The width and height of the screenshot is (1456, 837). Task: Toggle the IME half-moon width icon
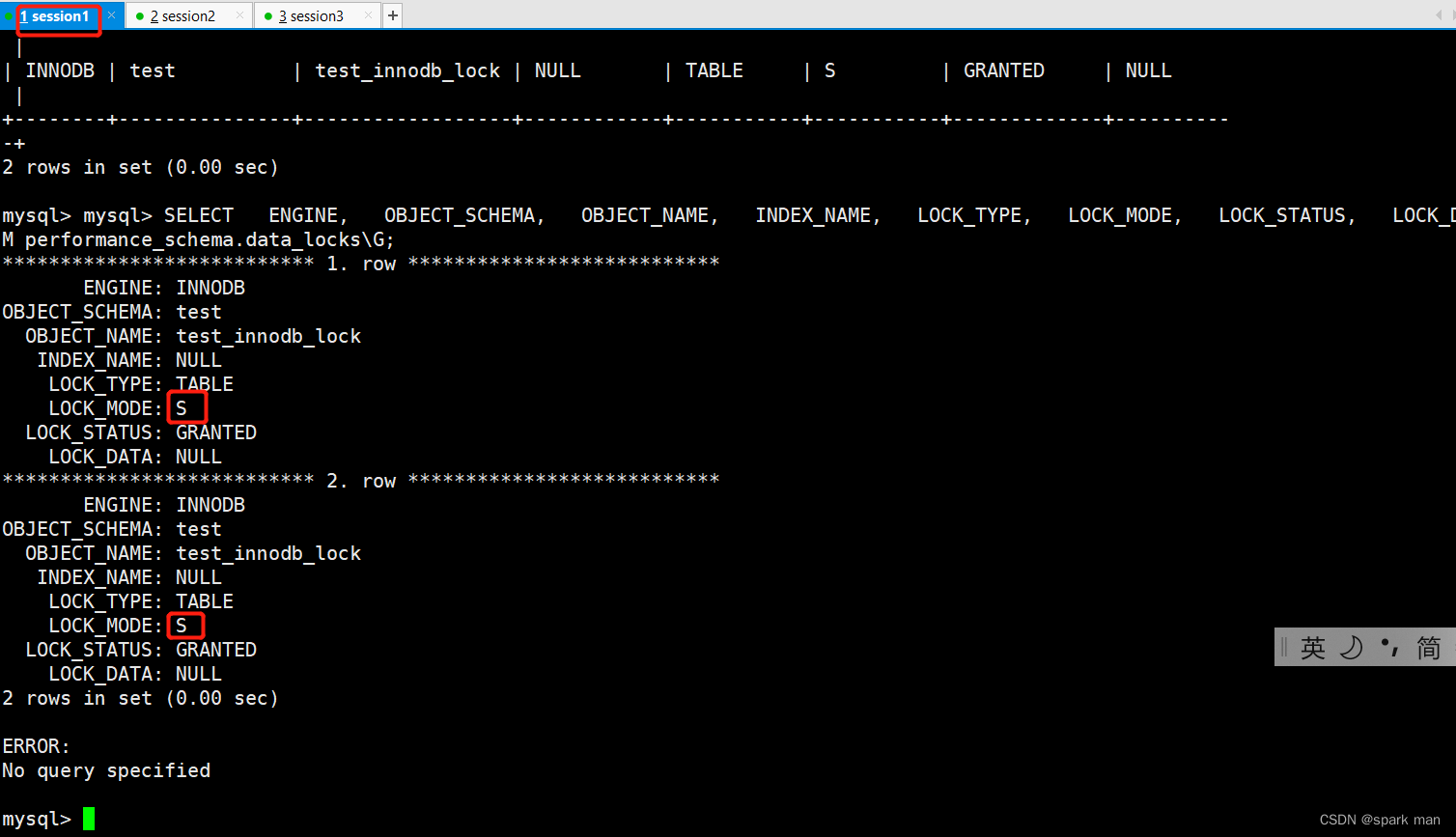[x=1351, y=647]
